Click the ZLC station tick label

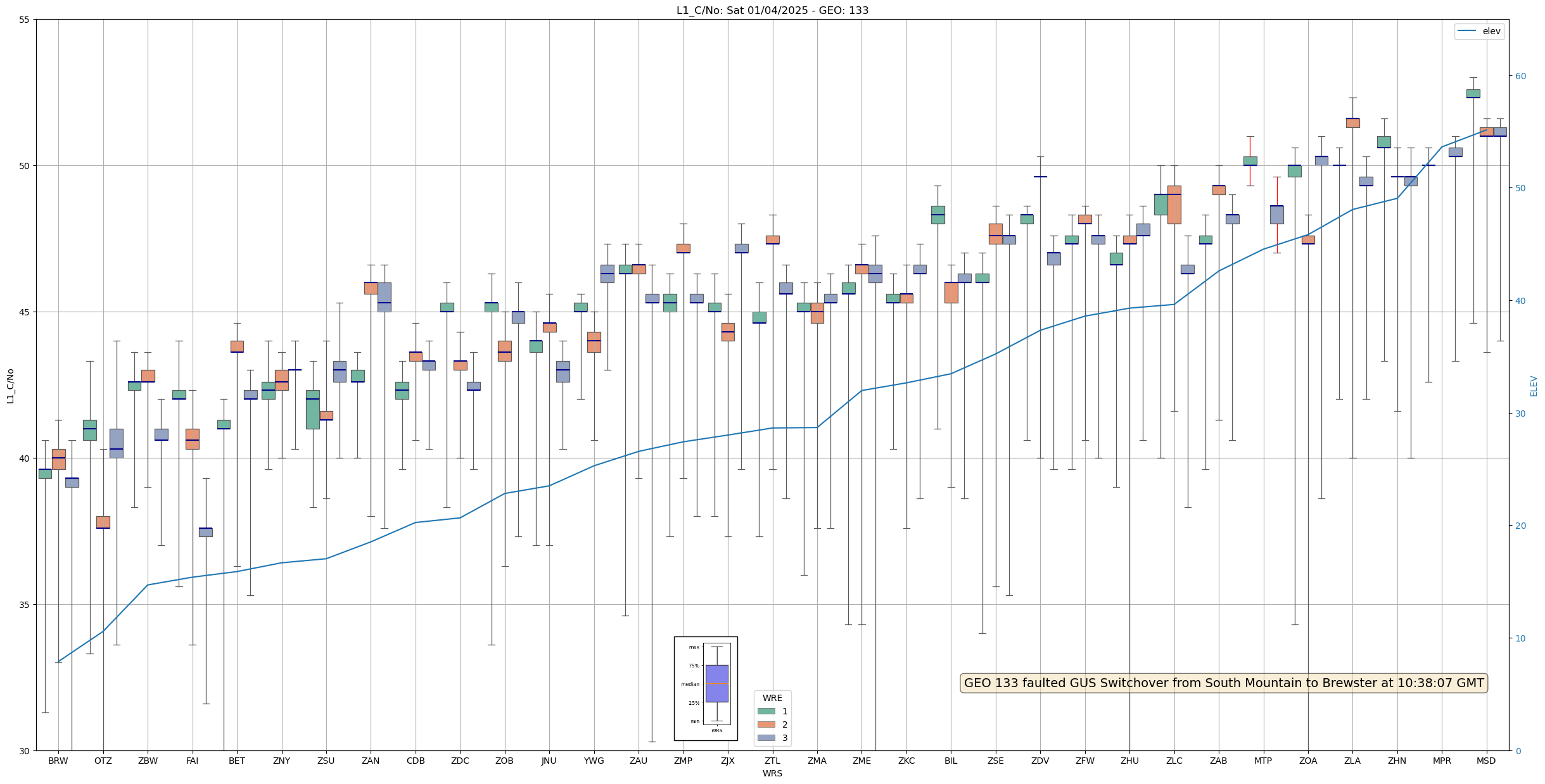click(x=1174, y=761)
